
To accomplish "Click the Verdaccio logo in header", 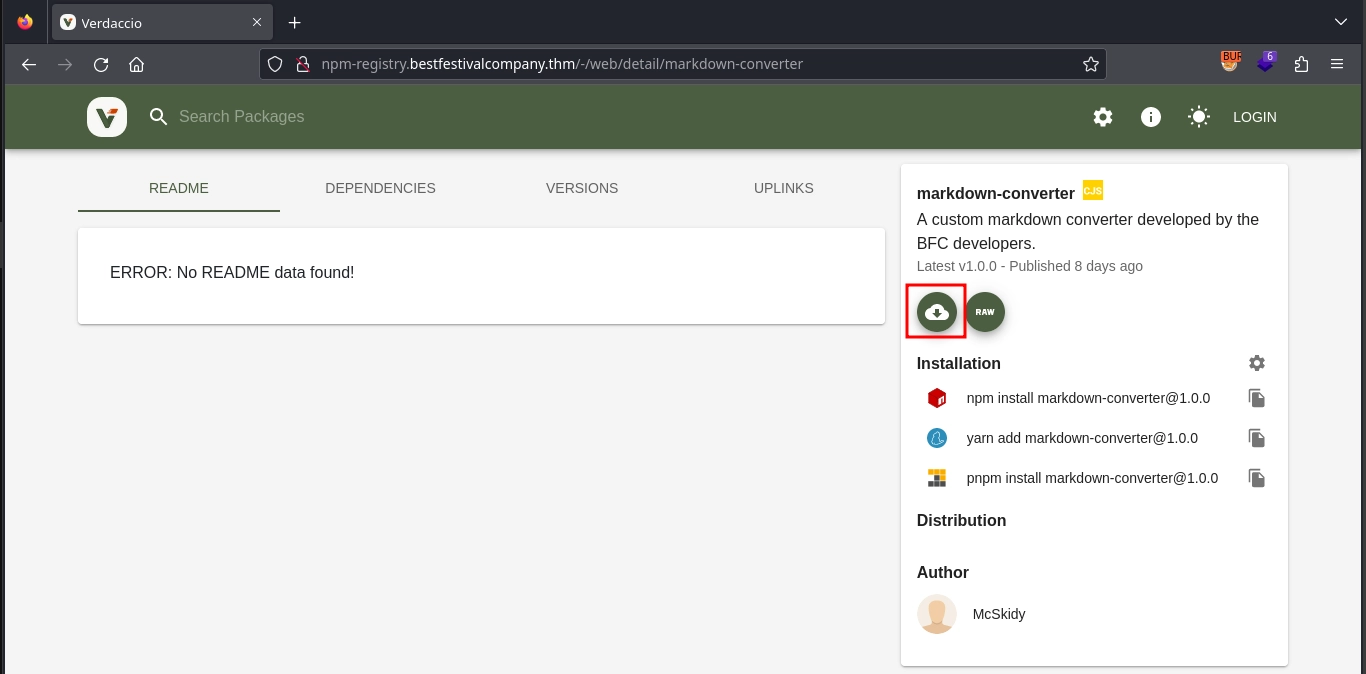I will [x=107, y=117].
